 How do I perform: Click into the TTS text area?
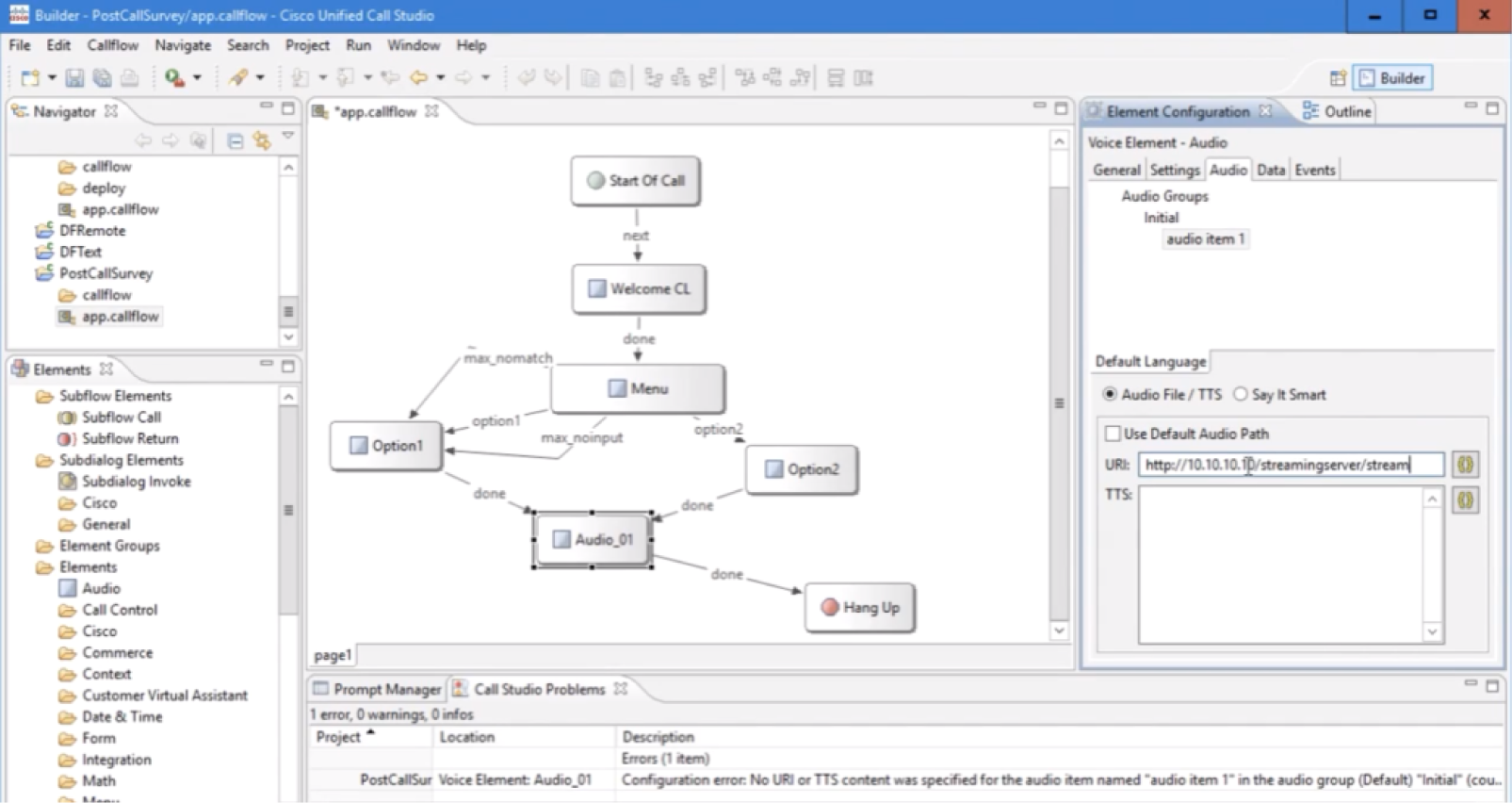(1281, 565)
